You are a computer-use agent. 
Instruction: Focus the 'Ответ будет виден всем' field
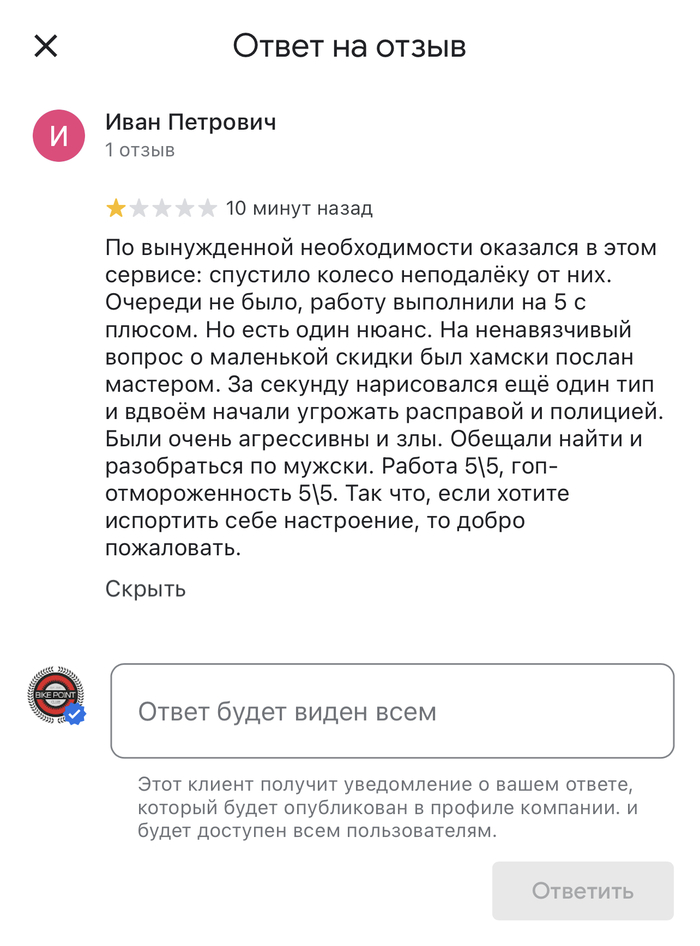(x=392, y=712)
